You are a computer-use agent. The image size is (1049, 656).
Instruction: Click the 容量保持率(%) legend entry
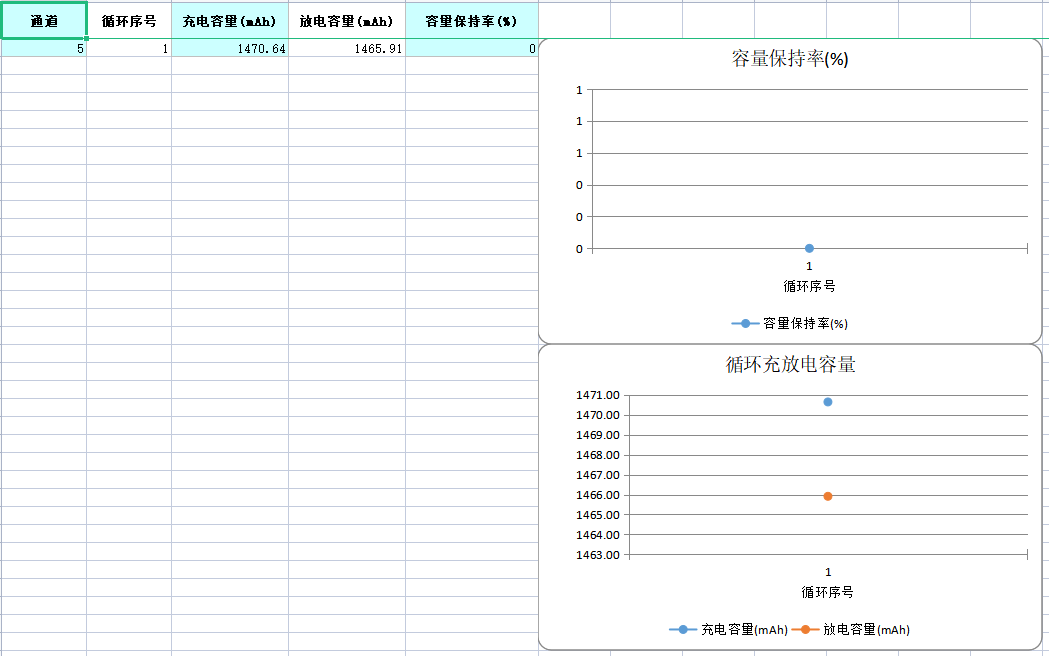point(790,324)
